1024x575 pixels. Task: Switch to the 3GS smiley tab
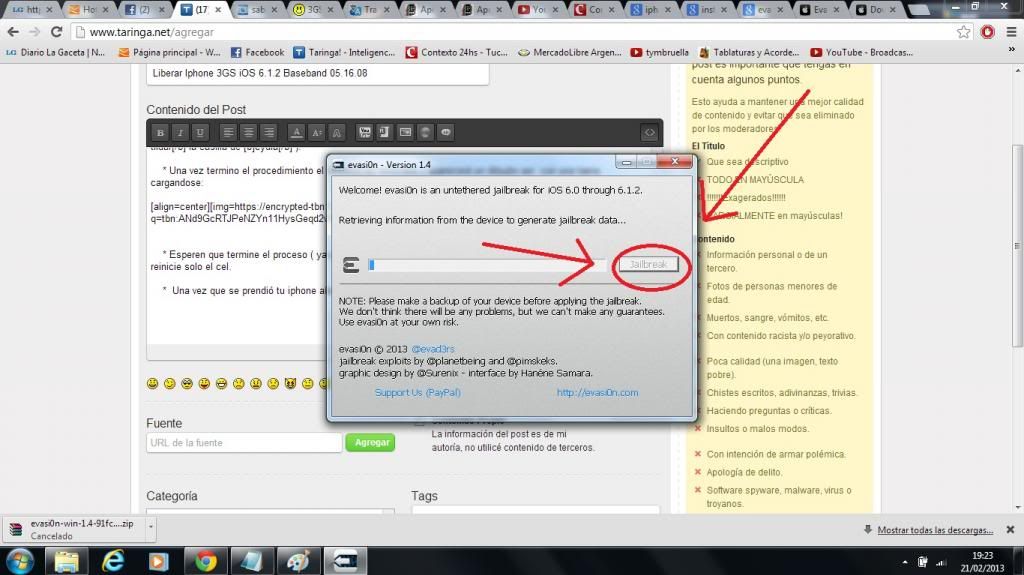[313, 10]
